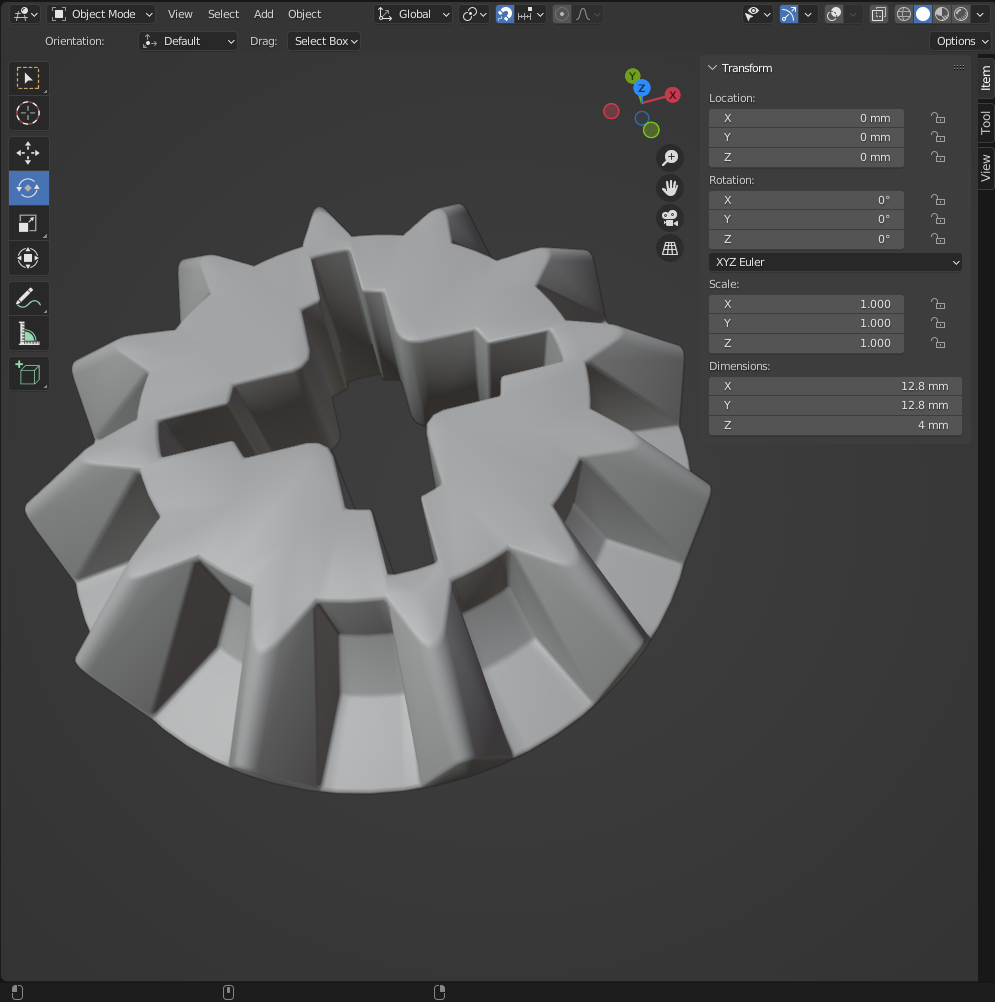The image size is (995, 1002).
Task: Open Global transform orientation dropdown
Action: [413, 14]
